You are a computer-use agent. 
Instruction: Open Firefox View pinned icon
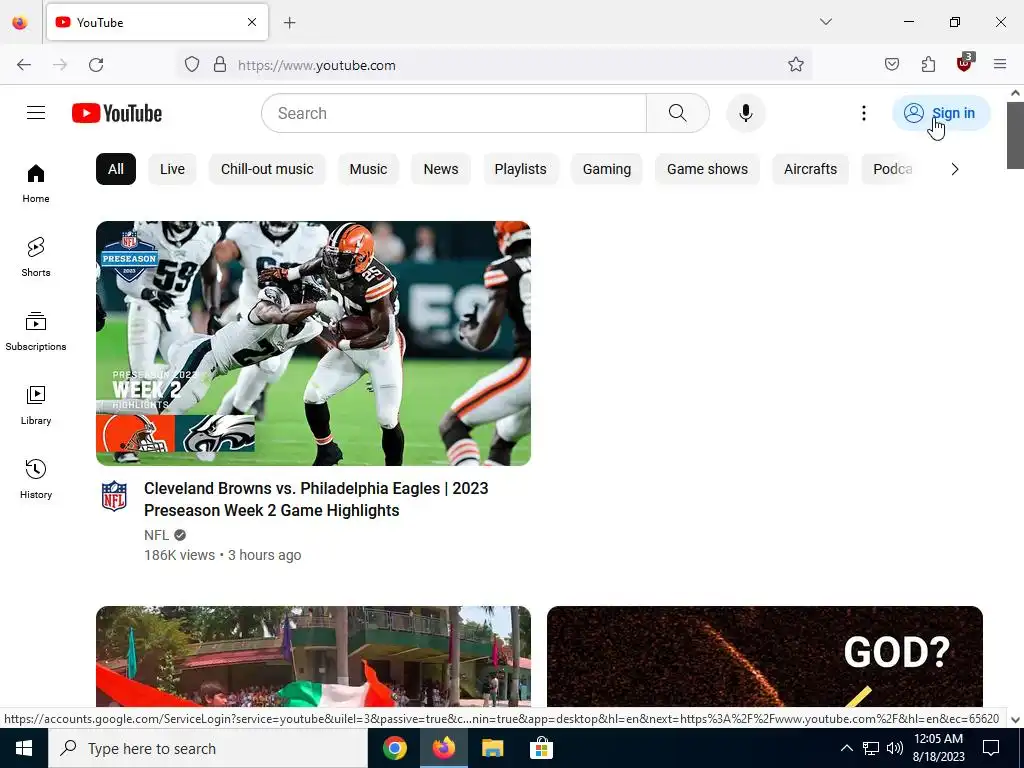point(20,22)
